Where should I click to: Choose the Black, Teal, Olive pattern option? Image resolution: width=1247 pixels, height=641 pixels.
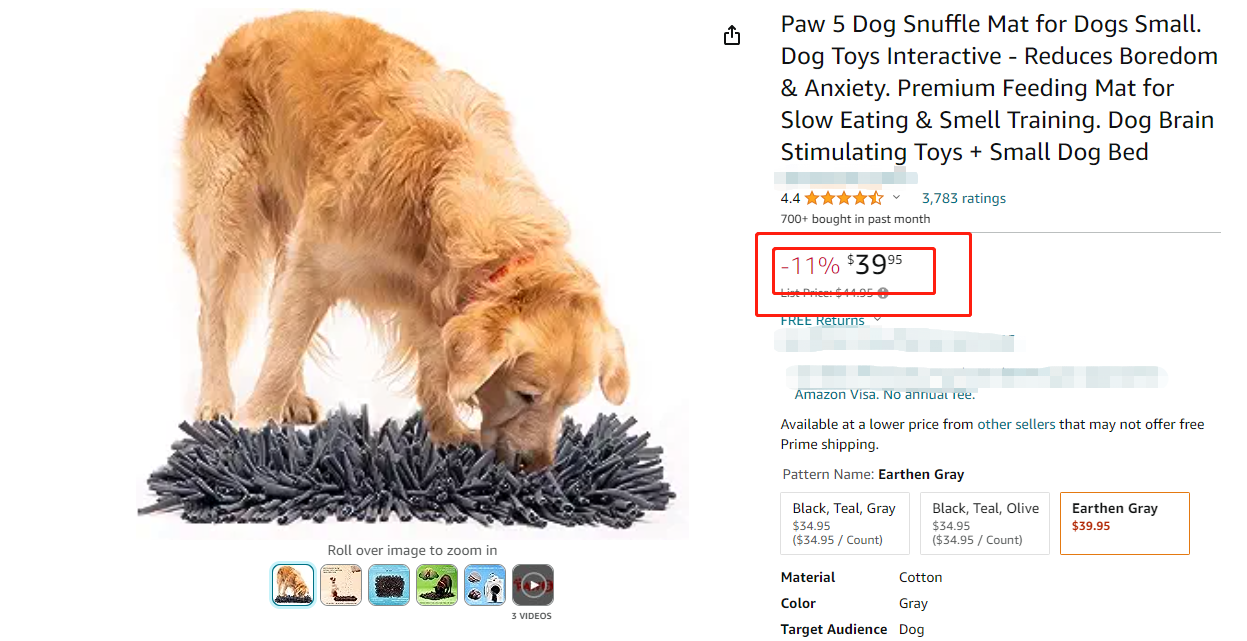(985, 523)
